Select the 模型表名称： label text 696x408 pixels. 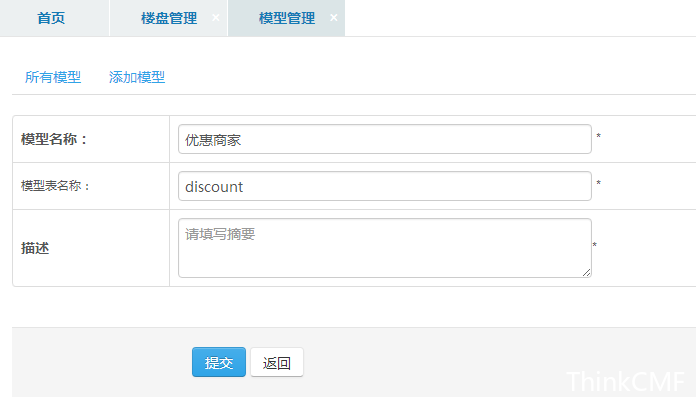56,186
